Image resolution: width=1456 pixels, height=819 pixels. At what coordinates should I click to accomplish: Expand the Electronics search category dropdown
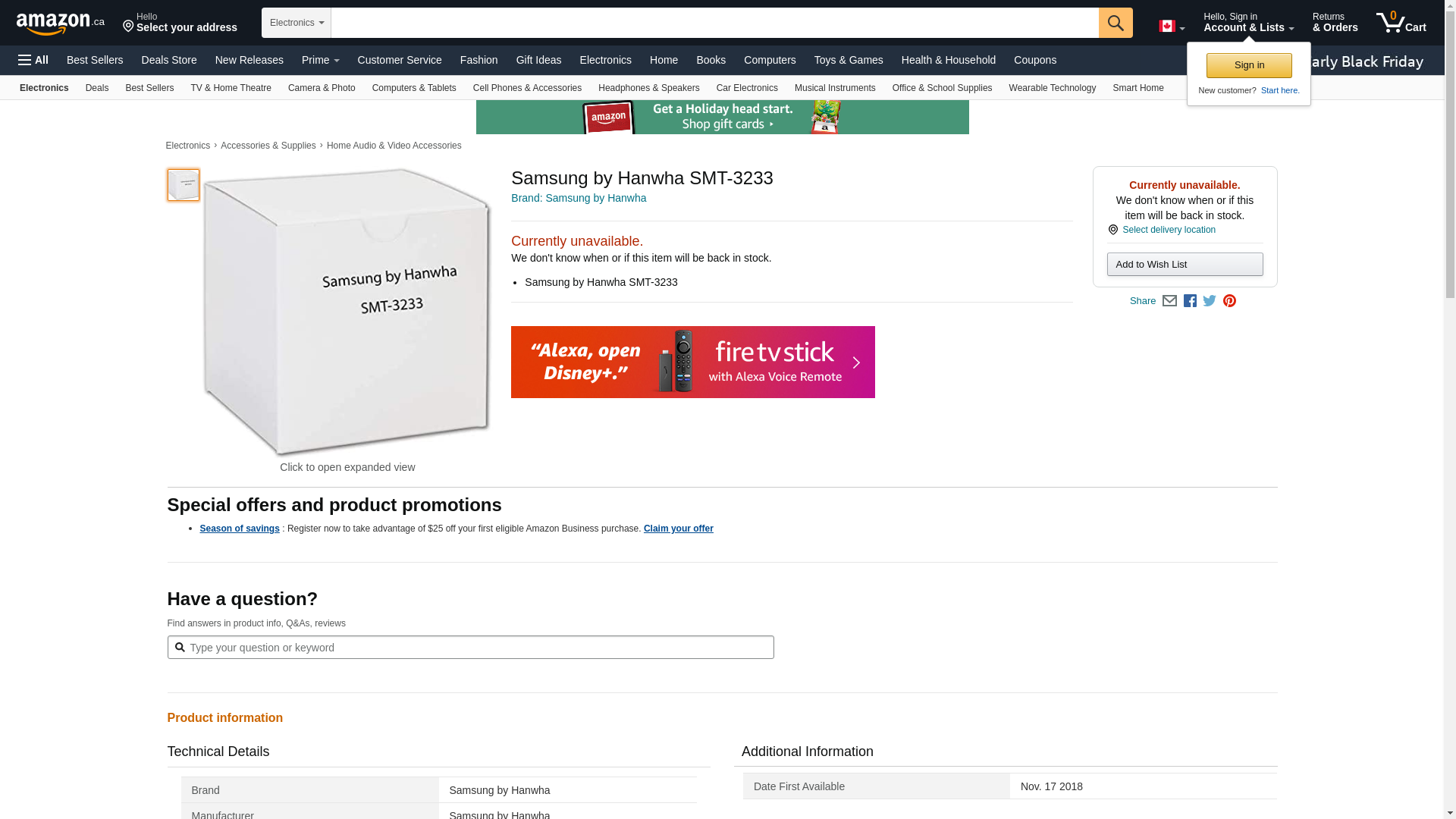297,23
